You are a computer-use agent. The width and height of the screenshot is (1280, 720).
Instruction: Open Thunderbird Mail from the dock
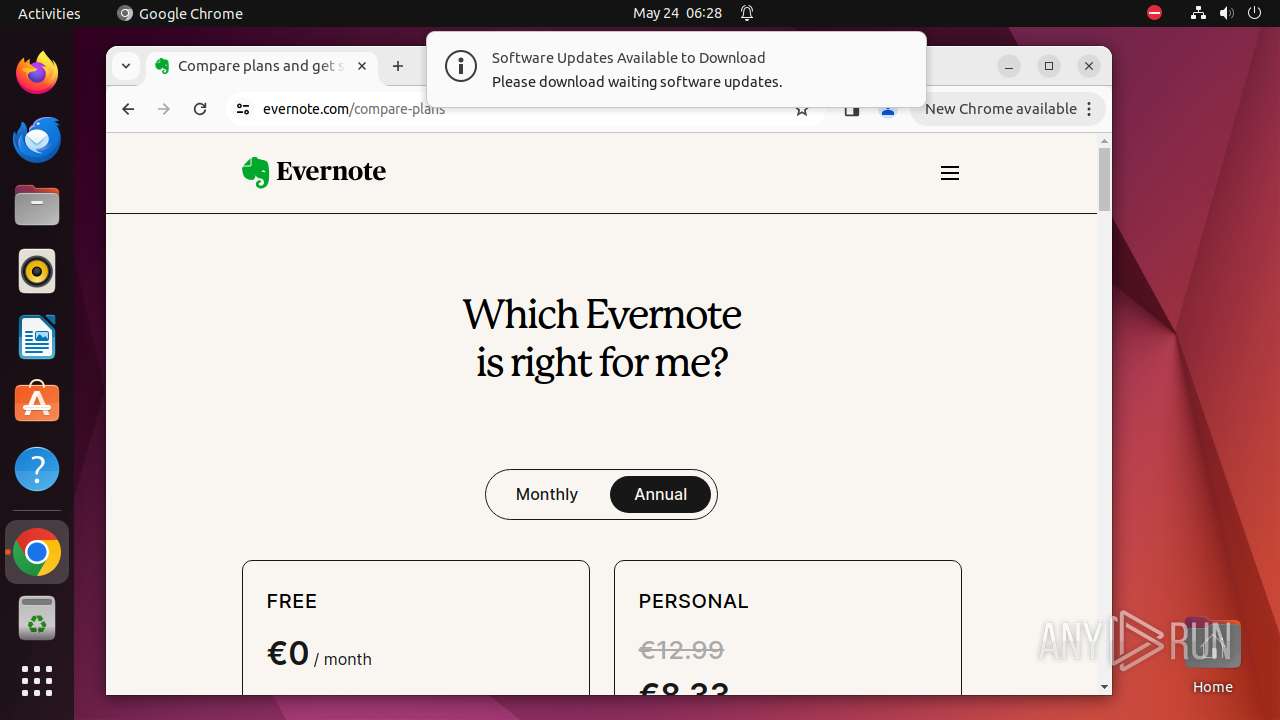[37, 140]
